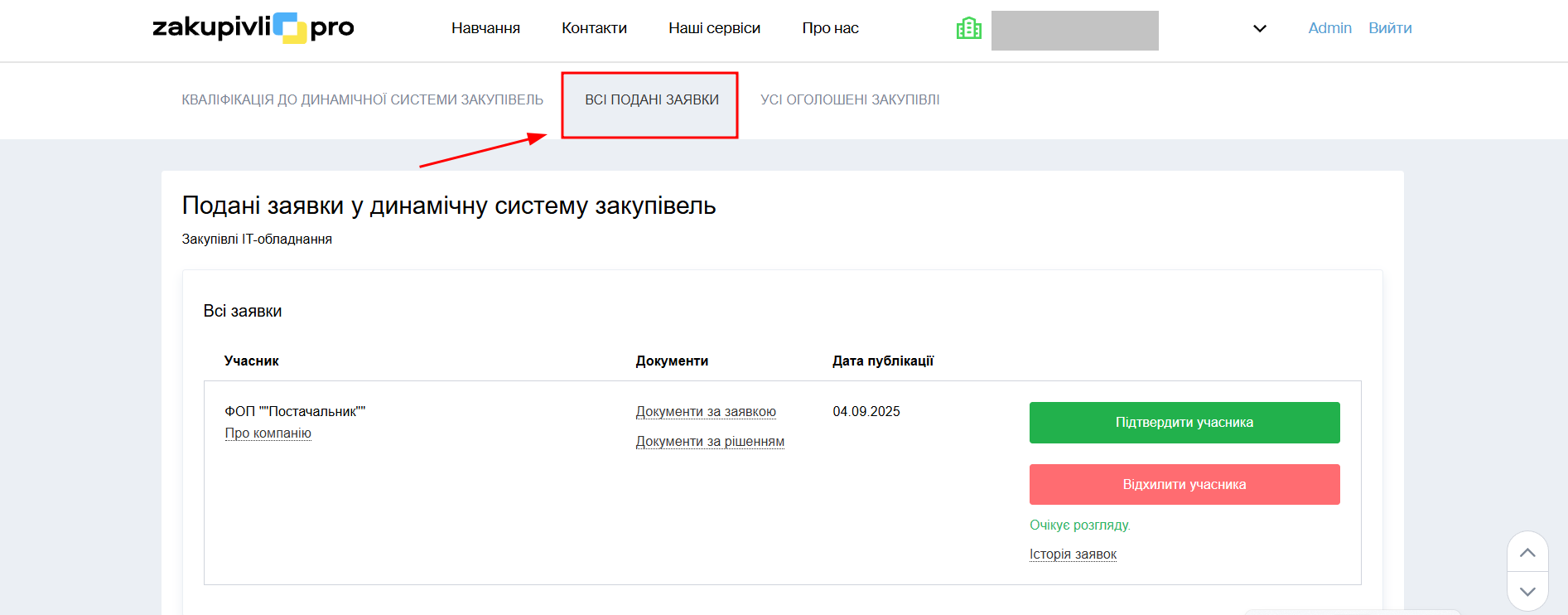The height and width of the screenshot is (615, 1568).
Task: Click the Admin profile link
Action: coord(1329,28)
